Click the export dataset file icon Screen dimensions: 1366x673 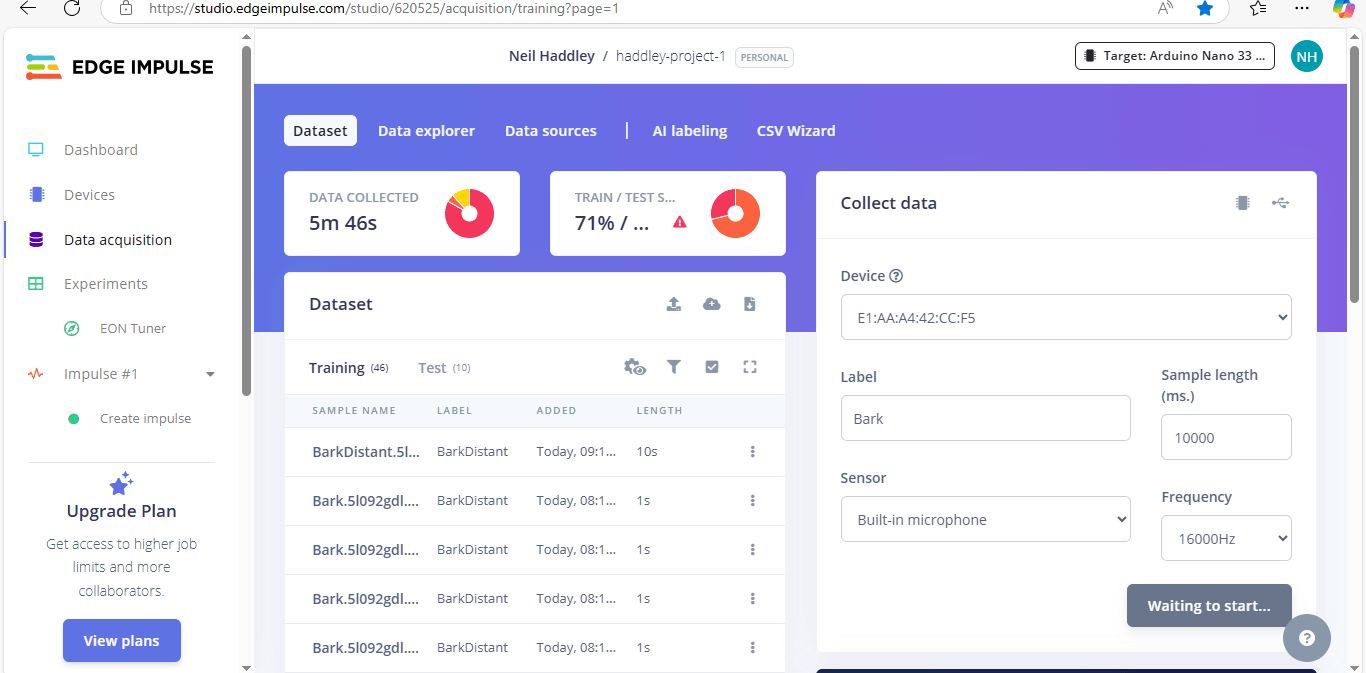pyautogui.click(x=750, y=304)
